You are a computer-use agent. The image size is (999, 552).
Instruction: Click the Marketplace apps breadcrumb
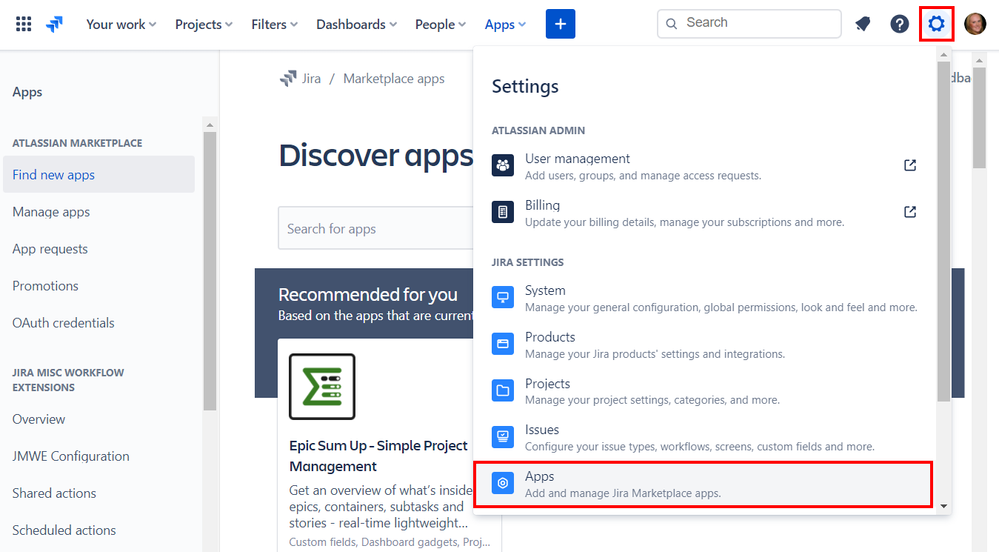coord(394,78)
